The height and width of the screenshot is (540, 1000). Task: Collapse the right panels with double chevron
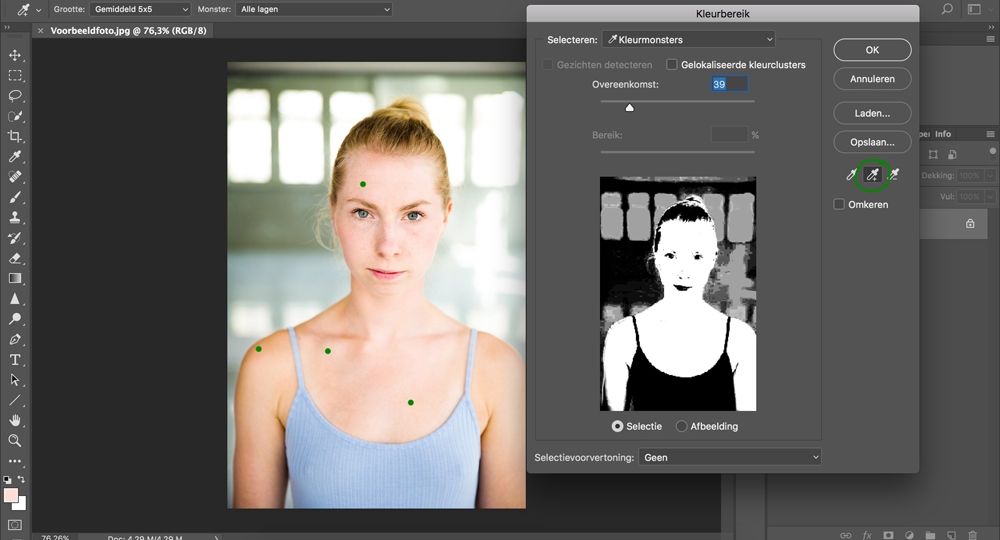coord(991,27)
